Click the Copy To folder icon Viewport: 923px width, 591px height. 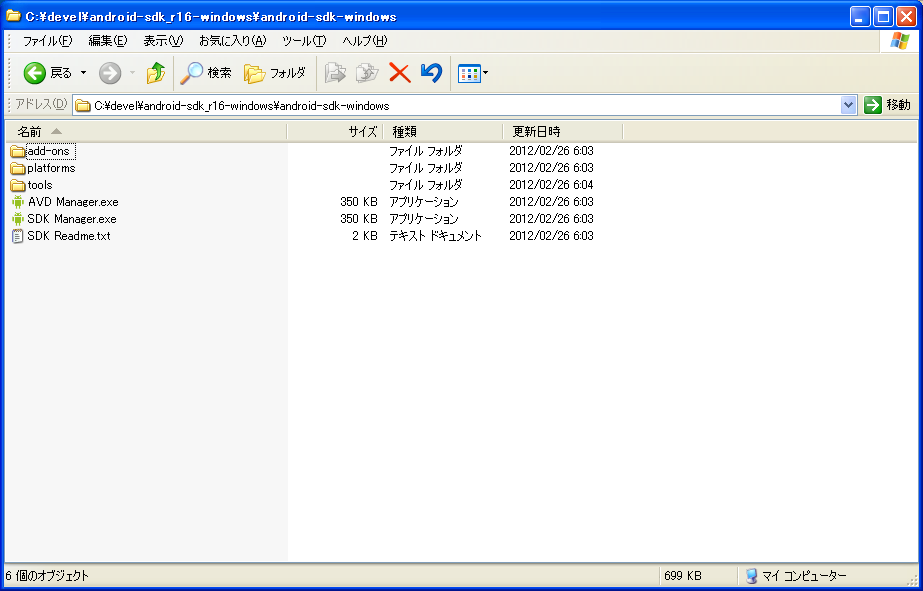(x=367, y=73)
